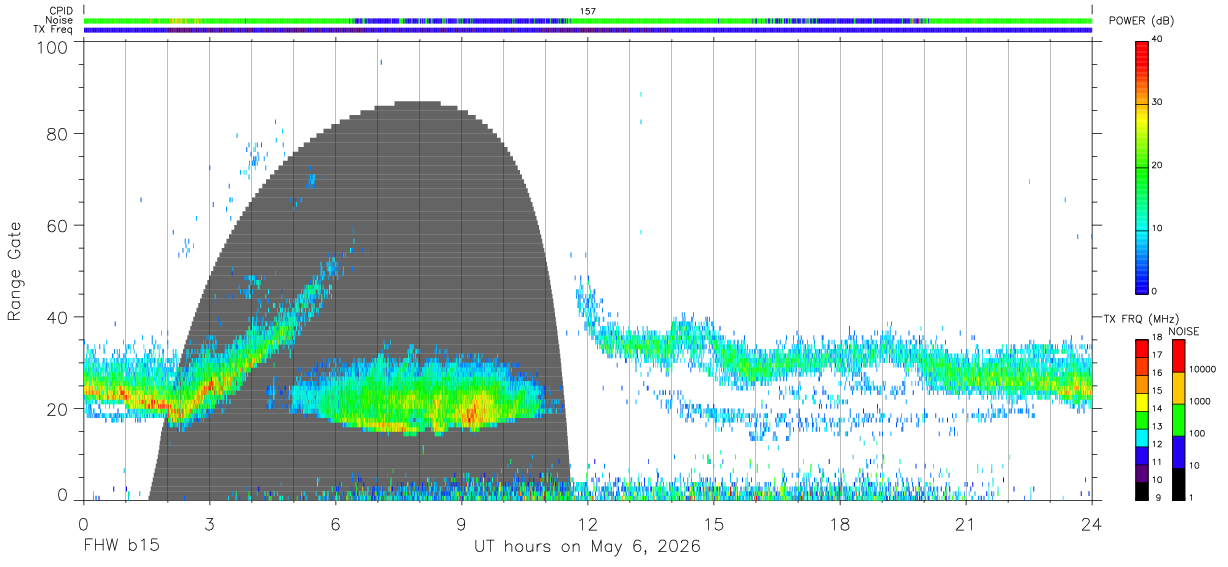This screenshot has height=567, width=1228.
Task: Click the 12 tick on the UT hours axis
Action: pos(587,524)
